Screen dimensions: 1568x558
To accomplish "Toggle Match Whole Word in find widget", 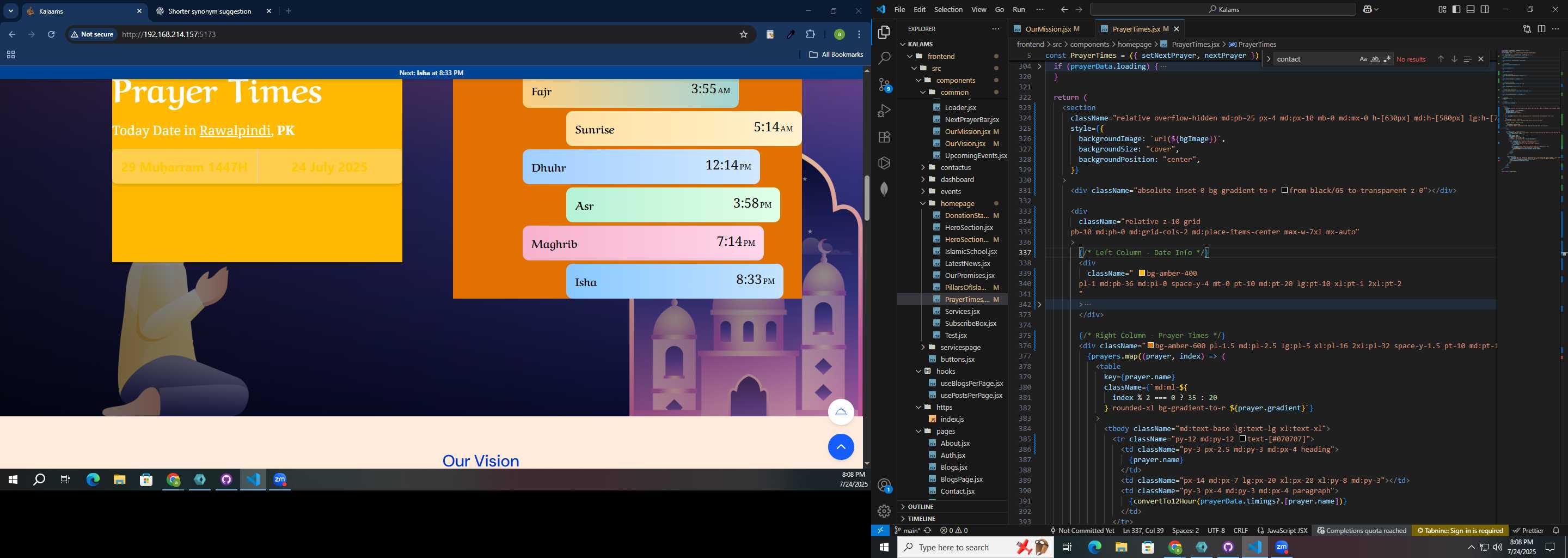I will (x=1375, y=59).
